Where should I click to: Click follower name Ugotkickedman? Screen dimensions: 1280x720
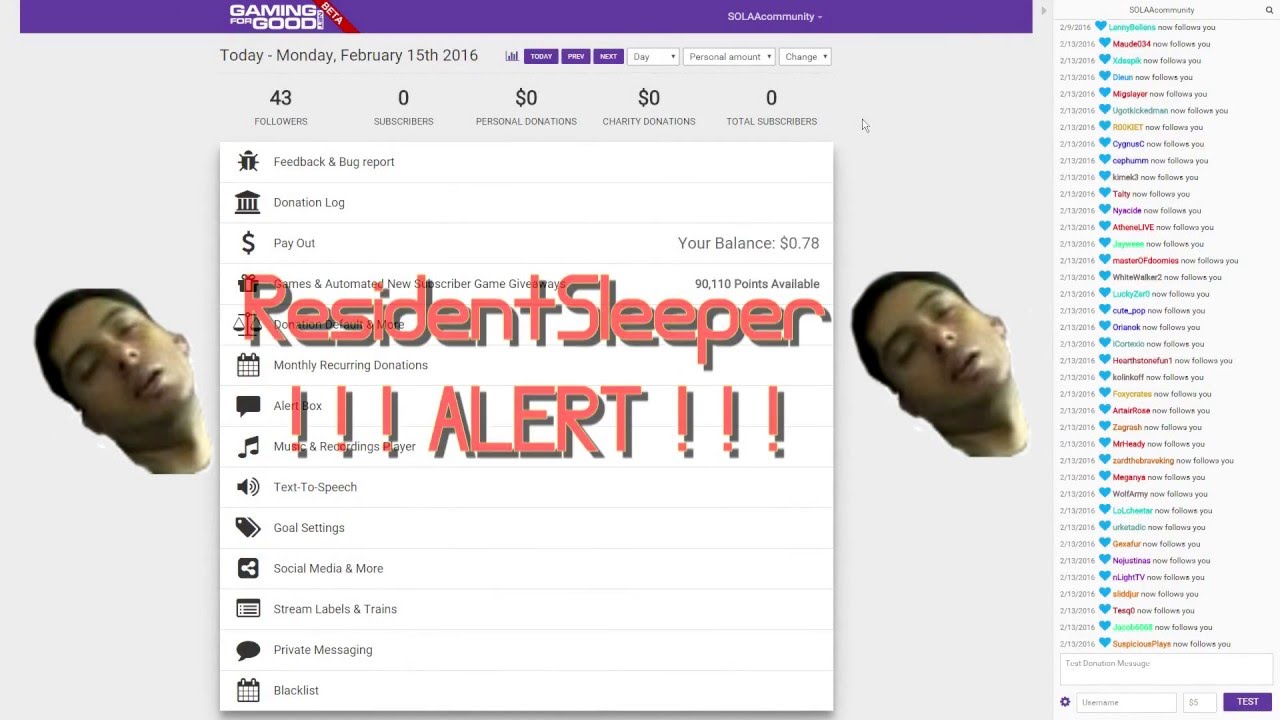tap(1140, 111)
